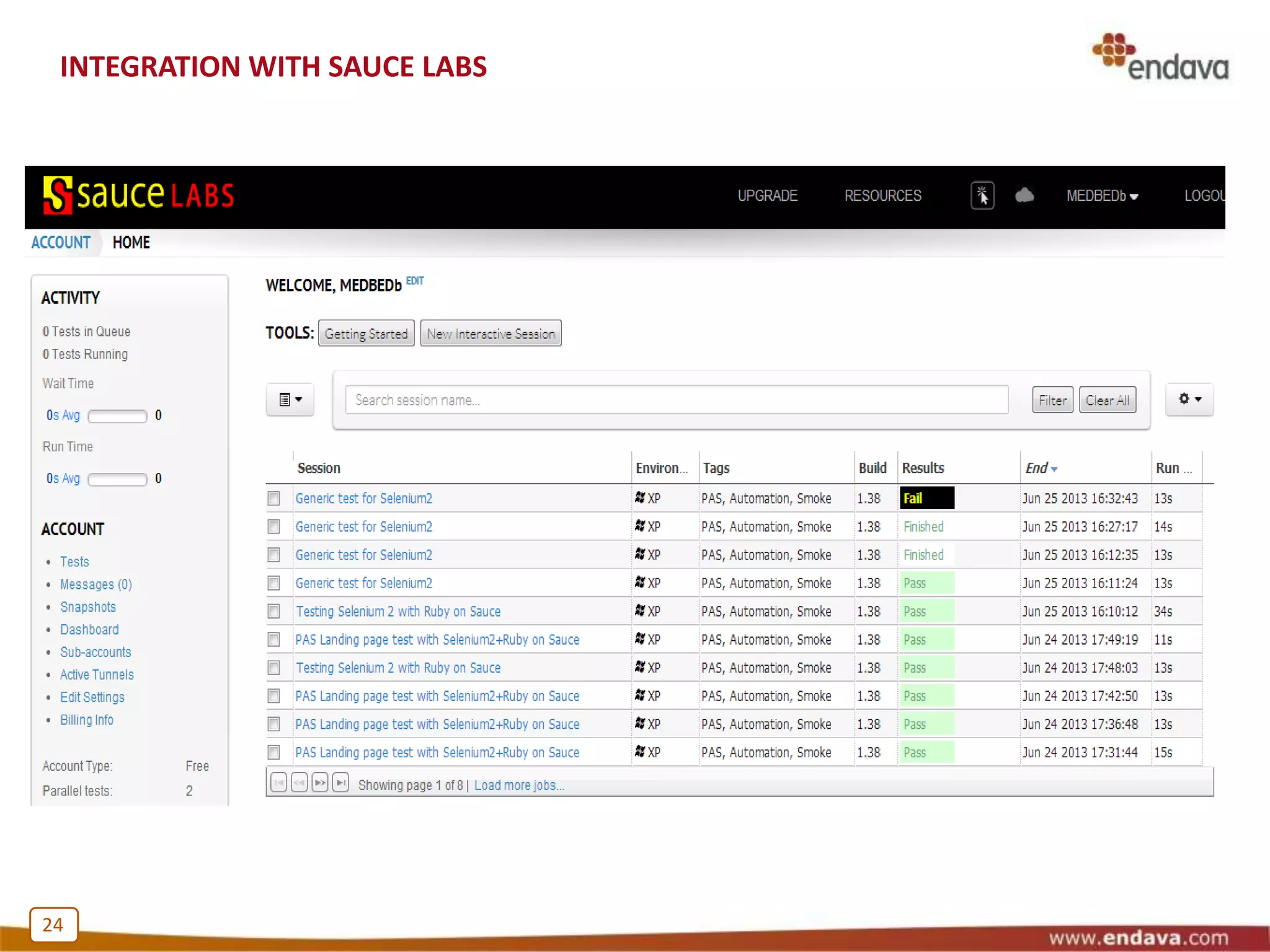Image resolution: width=1270 pixels, height=952 pixels.
Task: Click Finished result ending 16:27:17
Action: (x=923, y=527)
